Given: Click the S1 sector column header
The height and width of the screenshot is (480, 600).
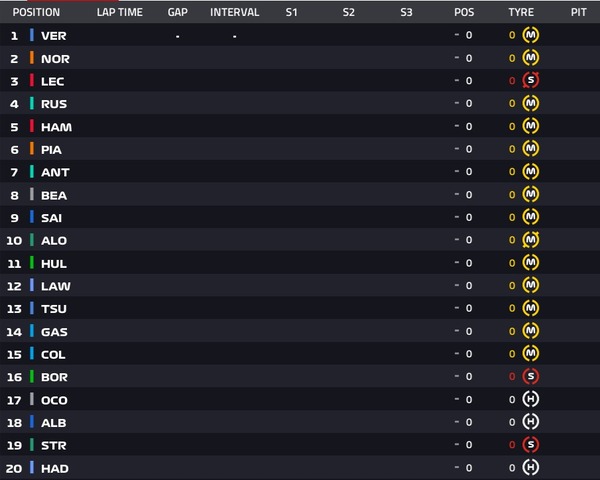Looking at the screenshot, I should click(291, 13).
